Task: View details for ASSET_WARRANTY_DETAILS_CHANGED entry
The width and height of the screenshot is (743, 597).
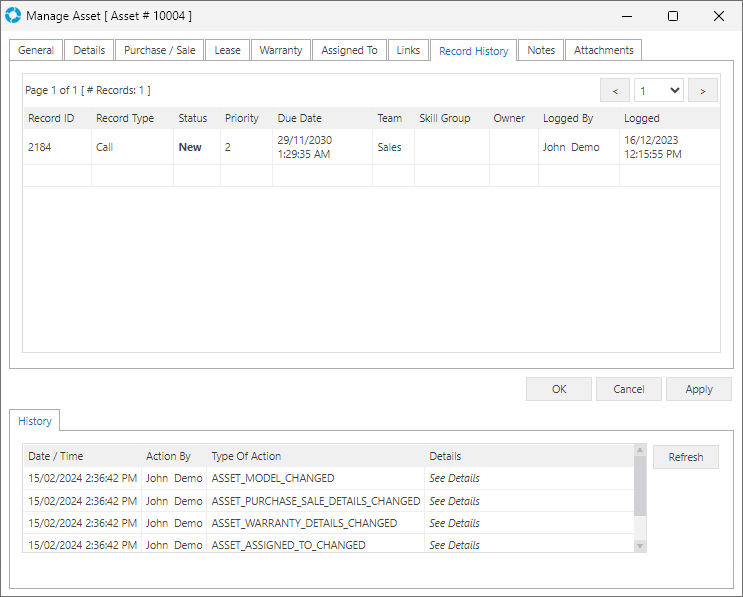Action: [x=454, y=523]
